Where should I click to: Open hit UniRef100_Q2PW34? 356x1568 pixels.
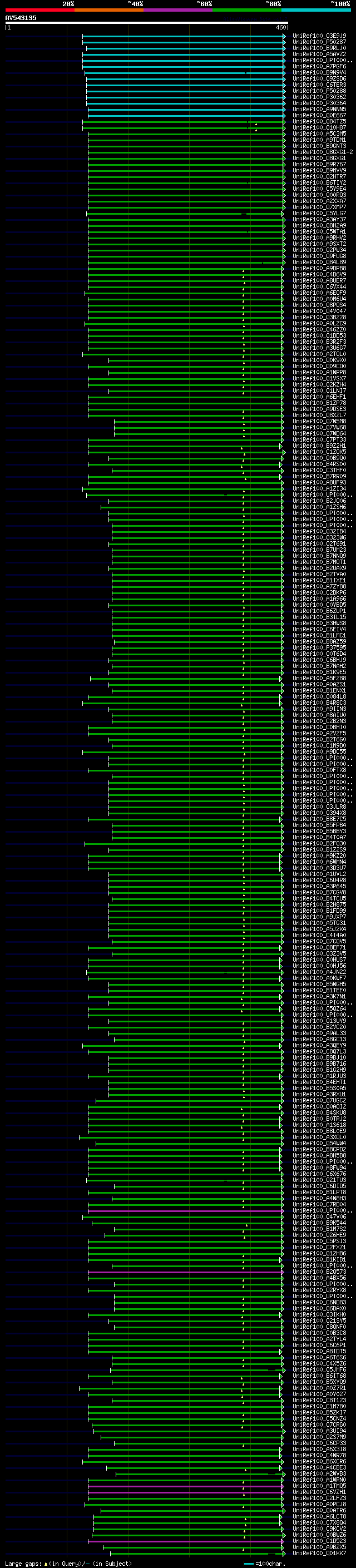(x=319, y=250)
